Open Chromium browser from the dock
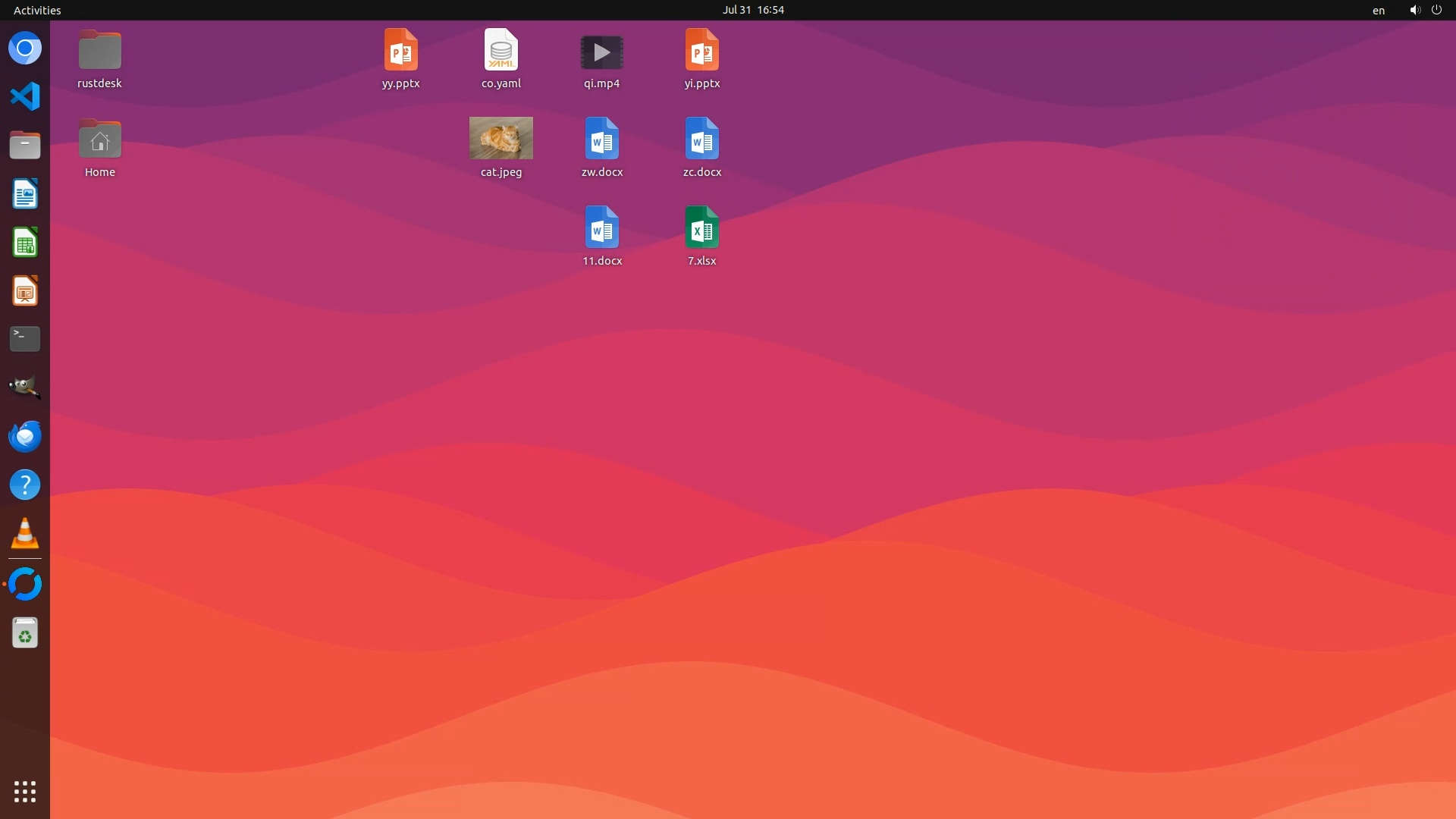 (25, 49)
